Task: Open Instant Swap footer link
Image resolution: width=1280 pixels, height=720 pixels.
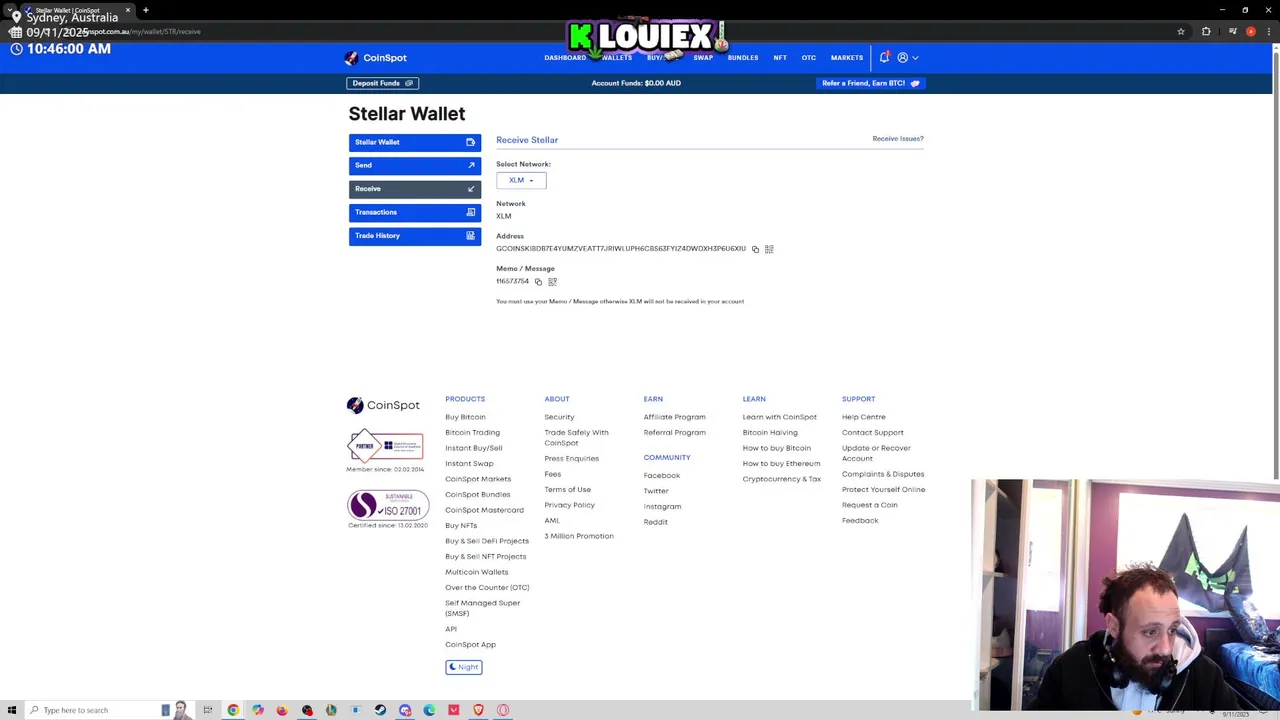Action: tap(469, 464)
